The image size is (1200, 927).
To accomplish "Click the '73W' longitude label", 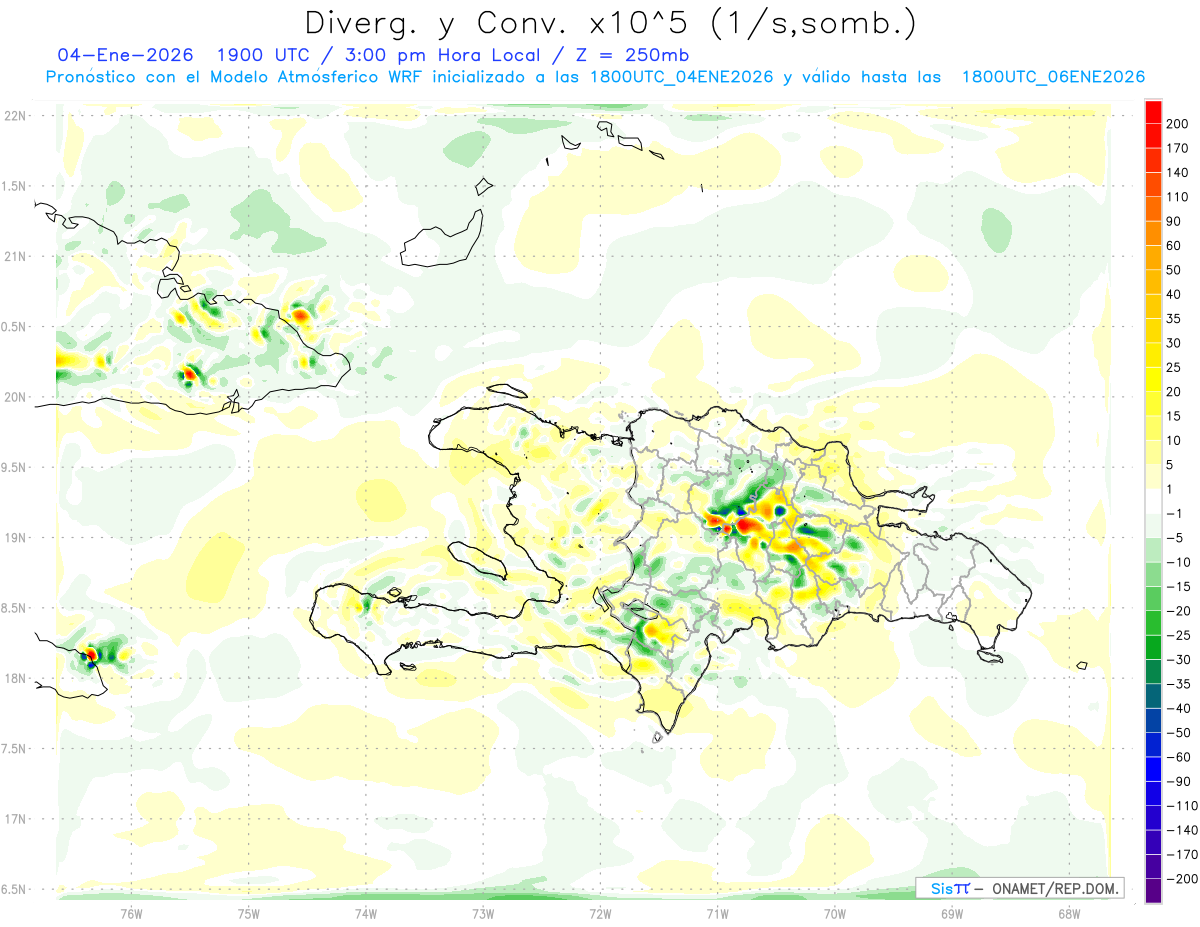I will pyautogui.click(x=483, y=913).
